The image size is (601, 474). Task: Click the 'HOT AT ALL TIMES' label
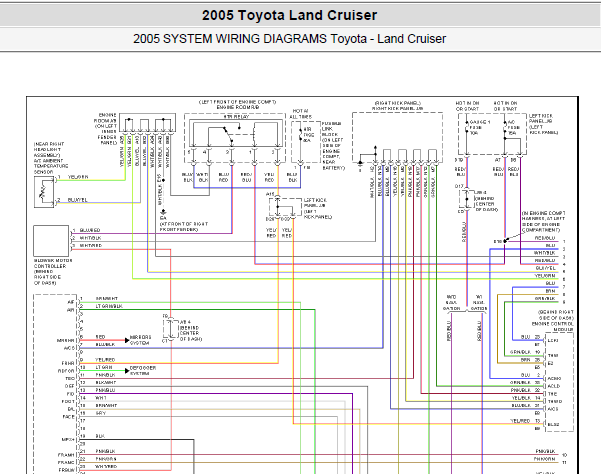click(300, 114)
